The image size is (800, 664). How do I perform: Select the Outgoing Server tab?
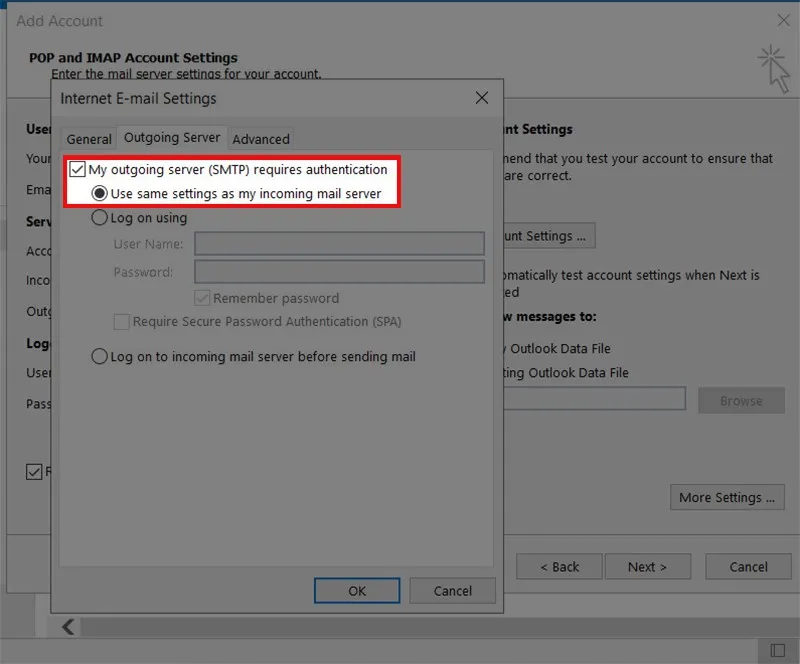pos(172,138)
